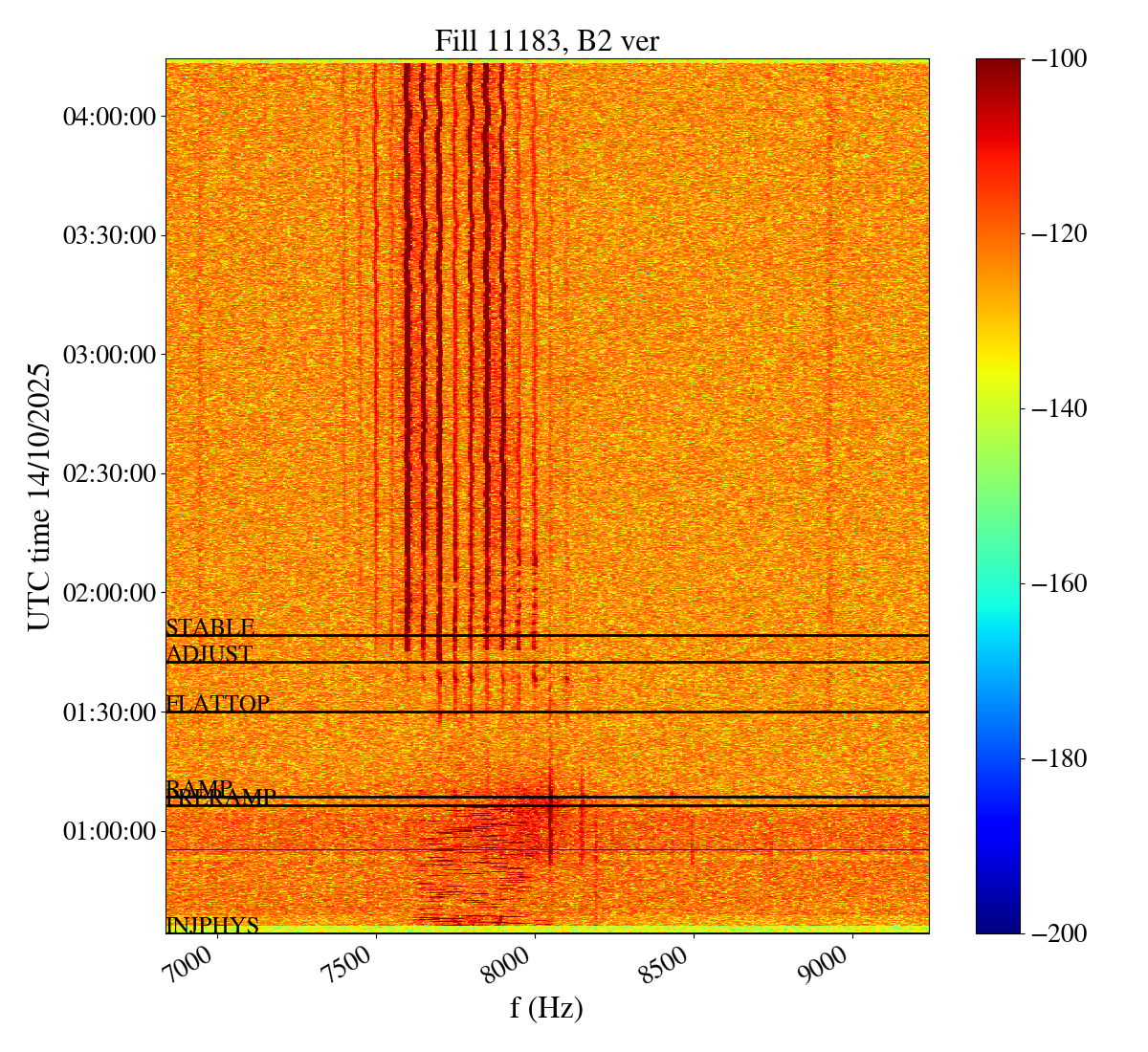The image size is (1148, 1052).
Task: Click the dark blue bottom of the colorbar
Action: pos(998,924)
